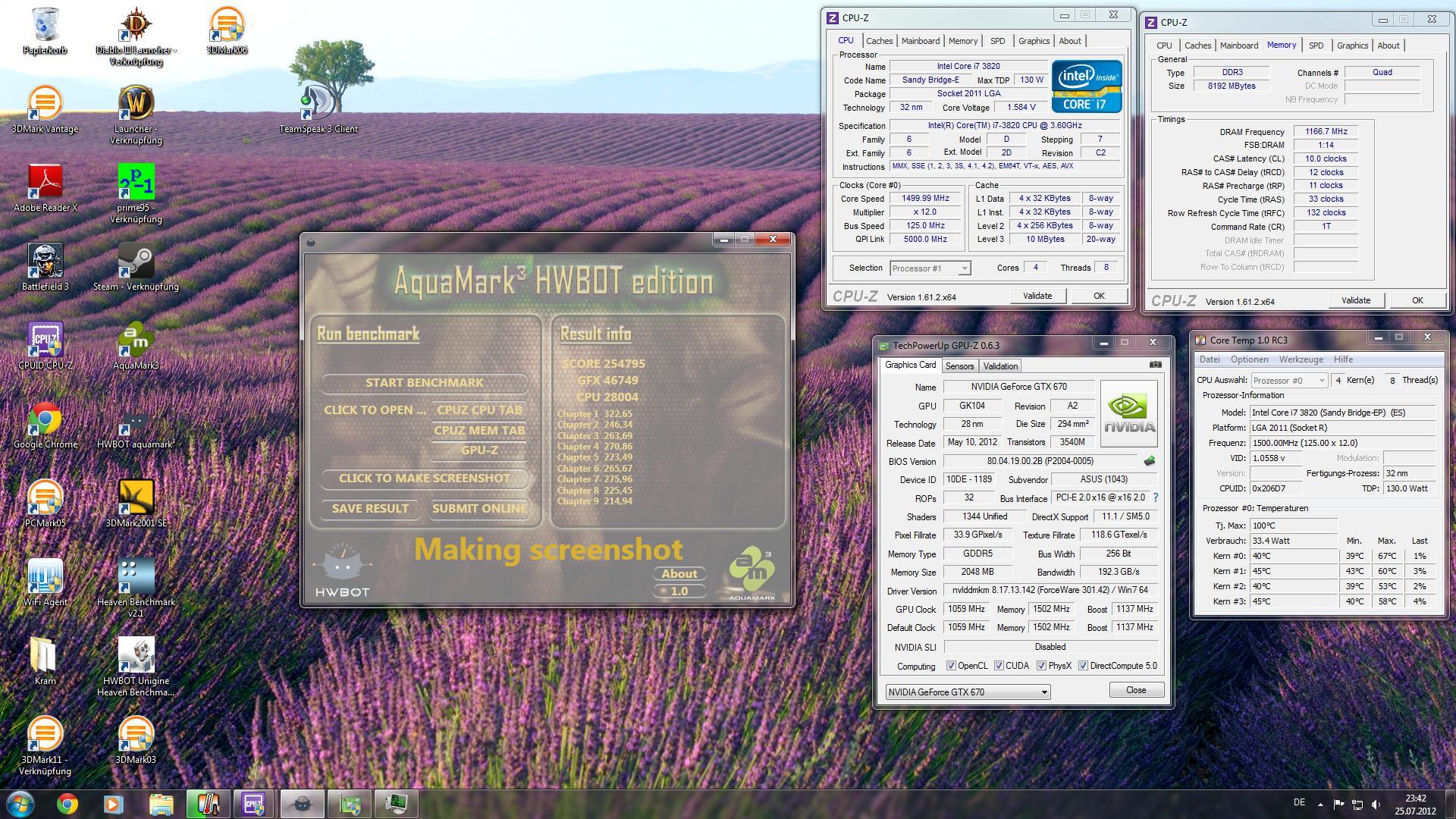Click the About button in AquaMark3
Viewport: 1456px width, 819px height.
[679, 574]
